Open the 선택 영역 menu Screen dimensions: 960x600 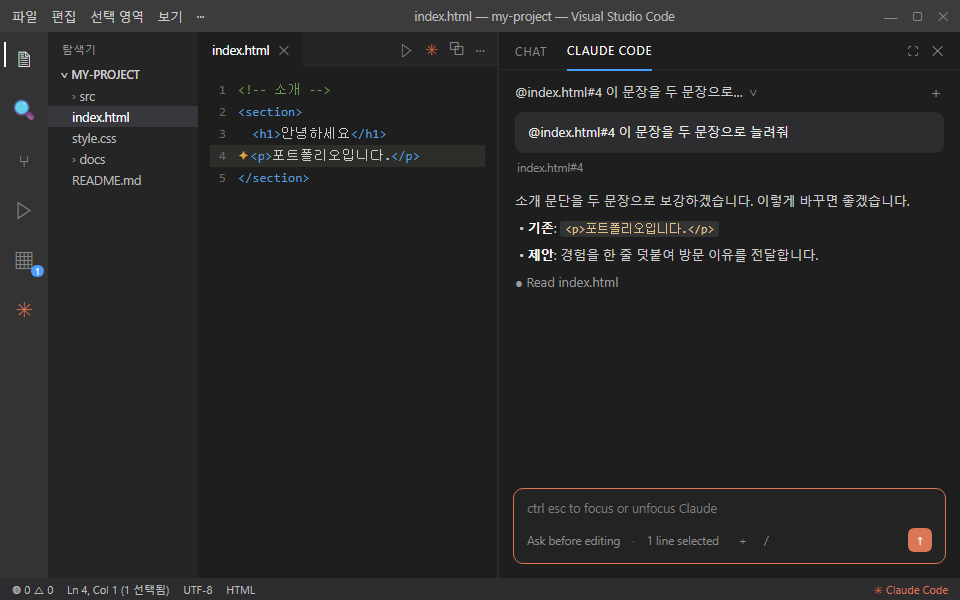(116, 17)
